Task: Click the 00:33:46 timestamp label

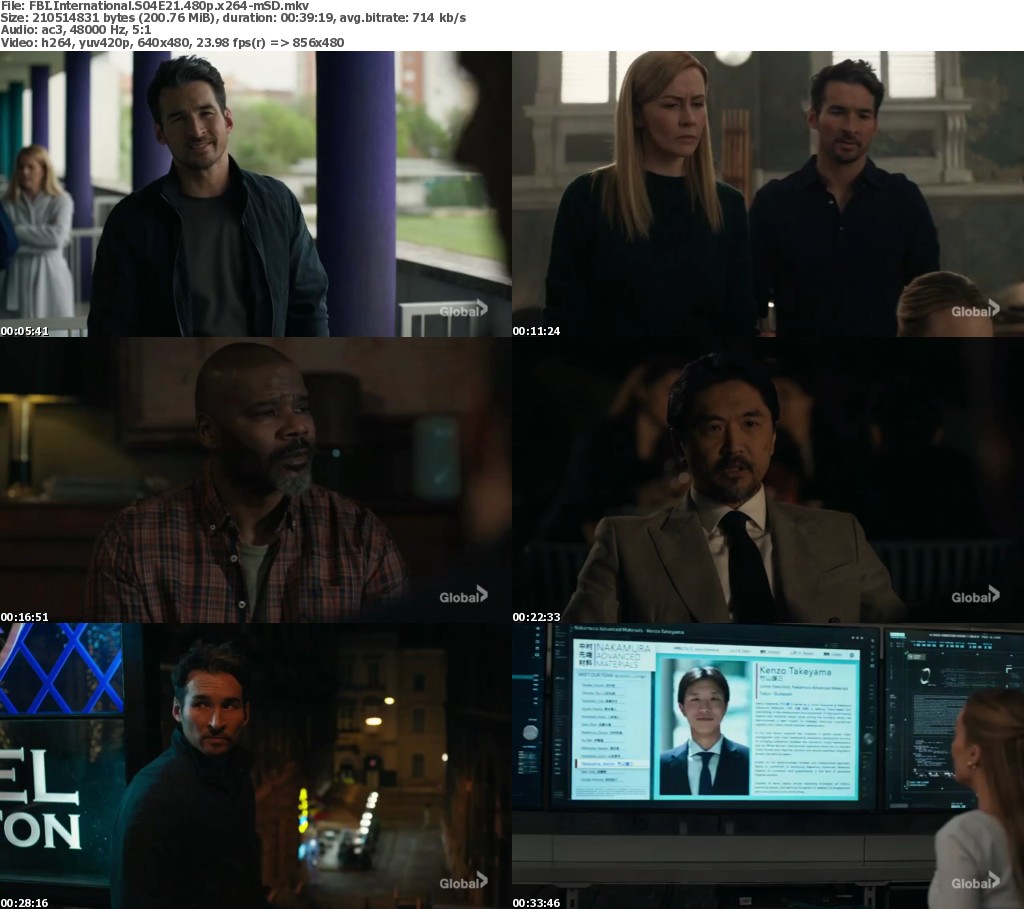Action: [x=536, y=903]
